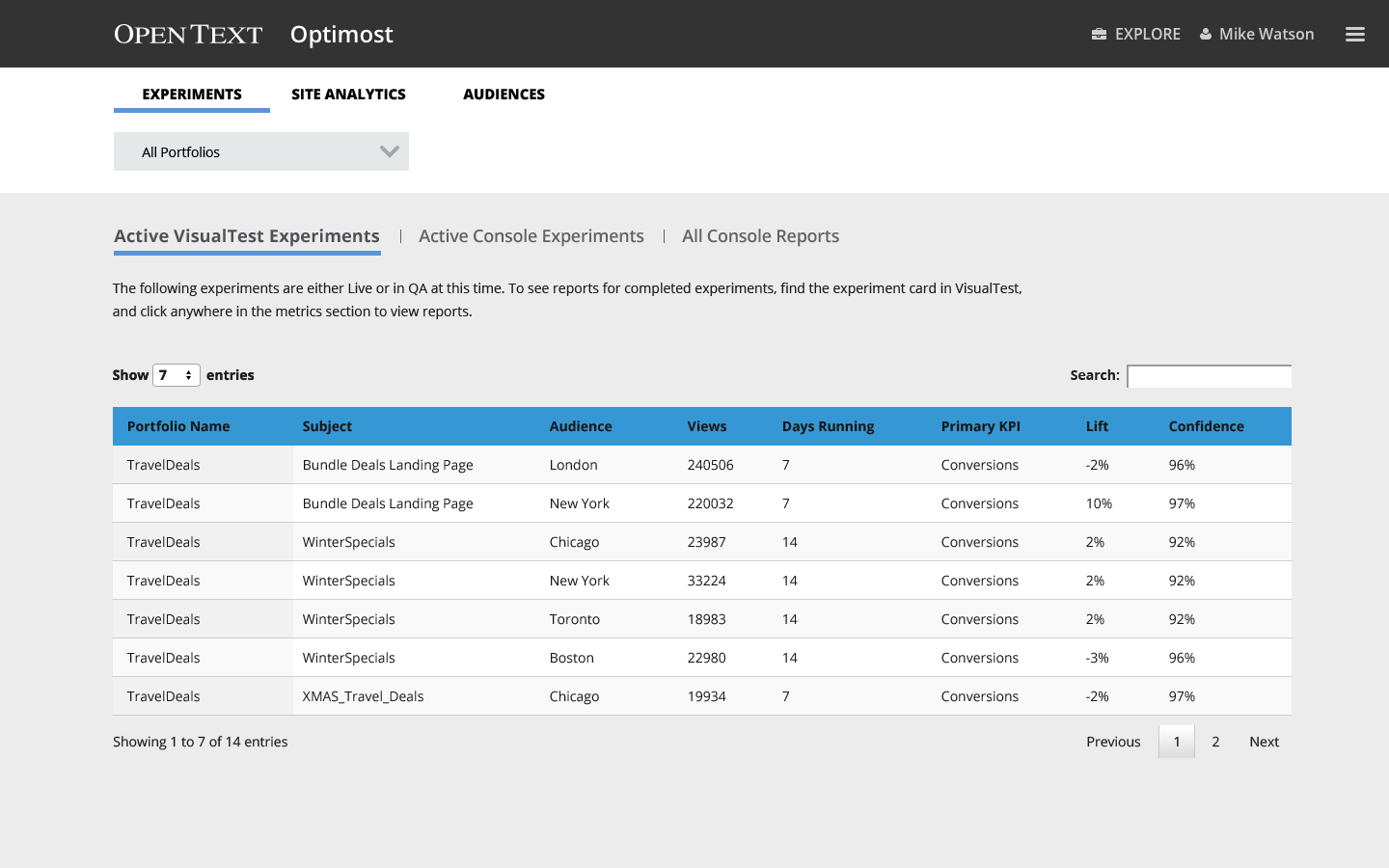The width and height of the screenshot is (1389, 868).
Task: Click the Optimost product title
Action: 341,35
